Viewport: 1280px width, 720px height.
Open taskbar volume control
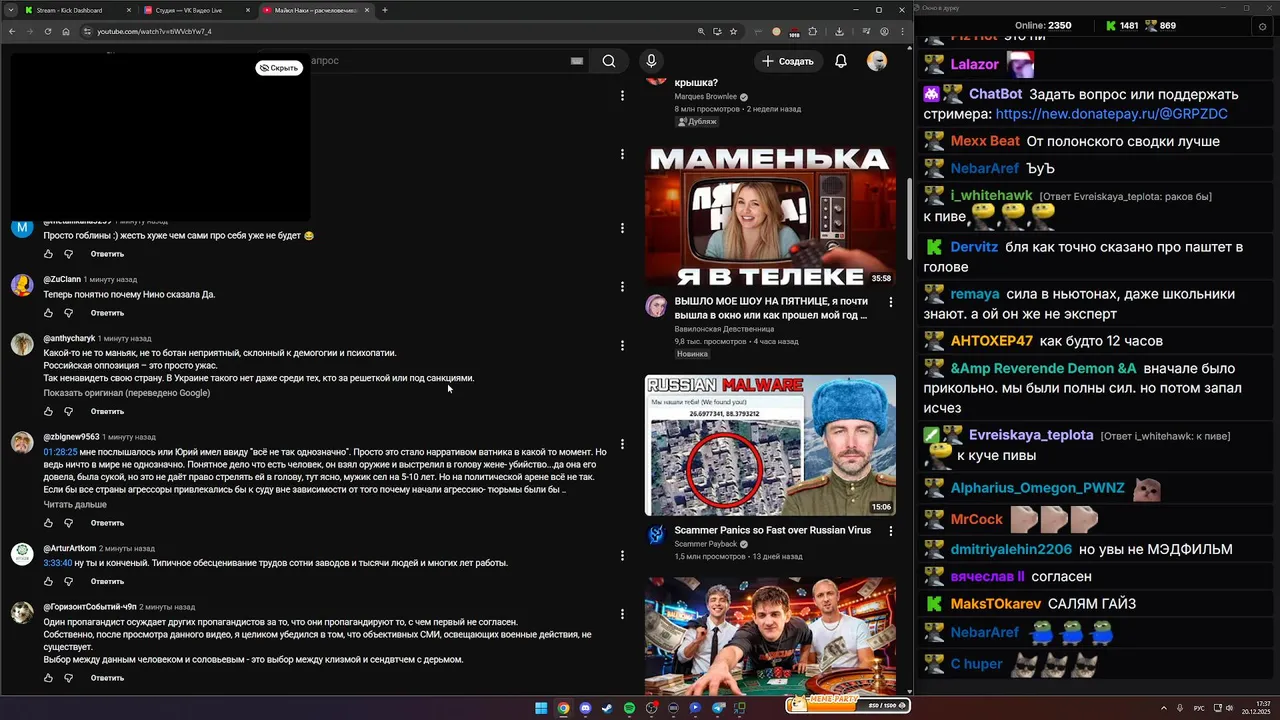coord(1229,708)
